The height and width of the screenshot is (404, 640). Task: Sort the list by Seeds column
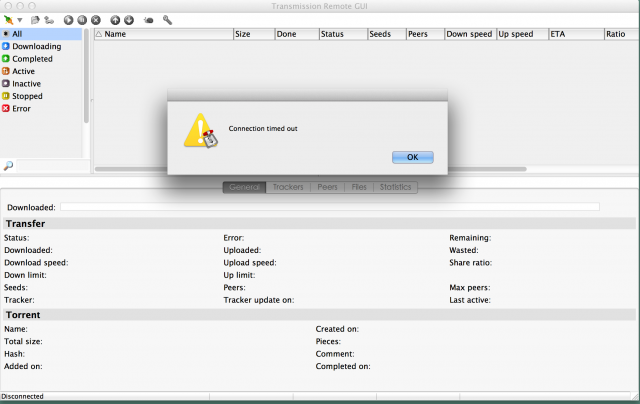click(387, 34)
